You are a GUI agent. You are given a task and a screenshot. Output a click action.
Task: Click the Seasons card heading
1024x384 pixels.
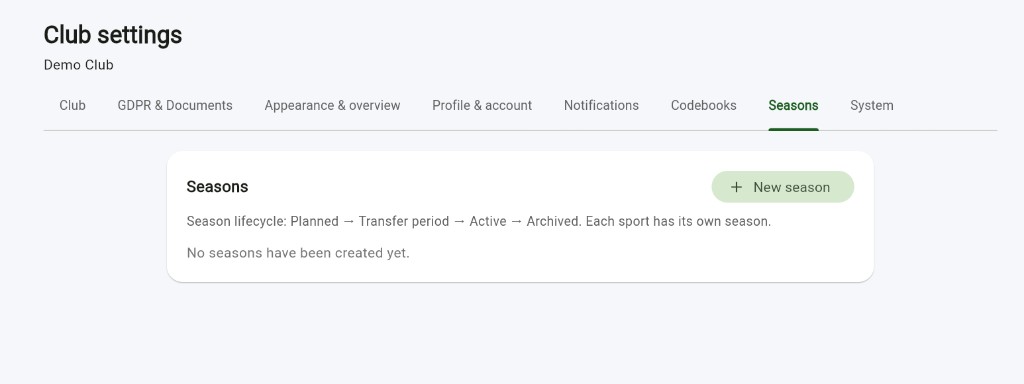tap(217, 187)
